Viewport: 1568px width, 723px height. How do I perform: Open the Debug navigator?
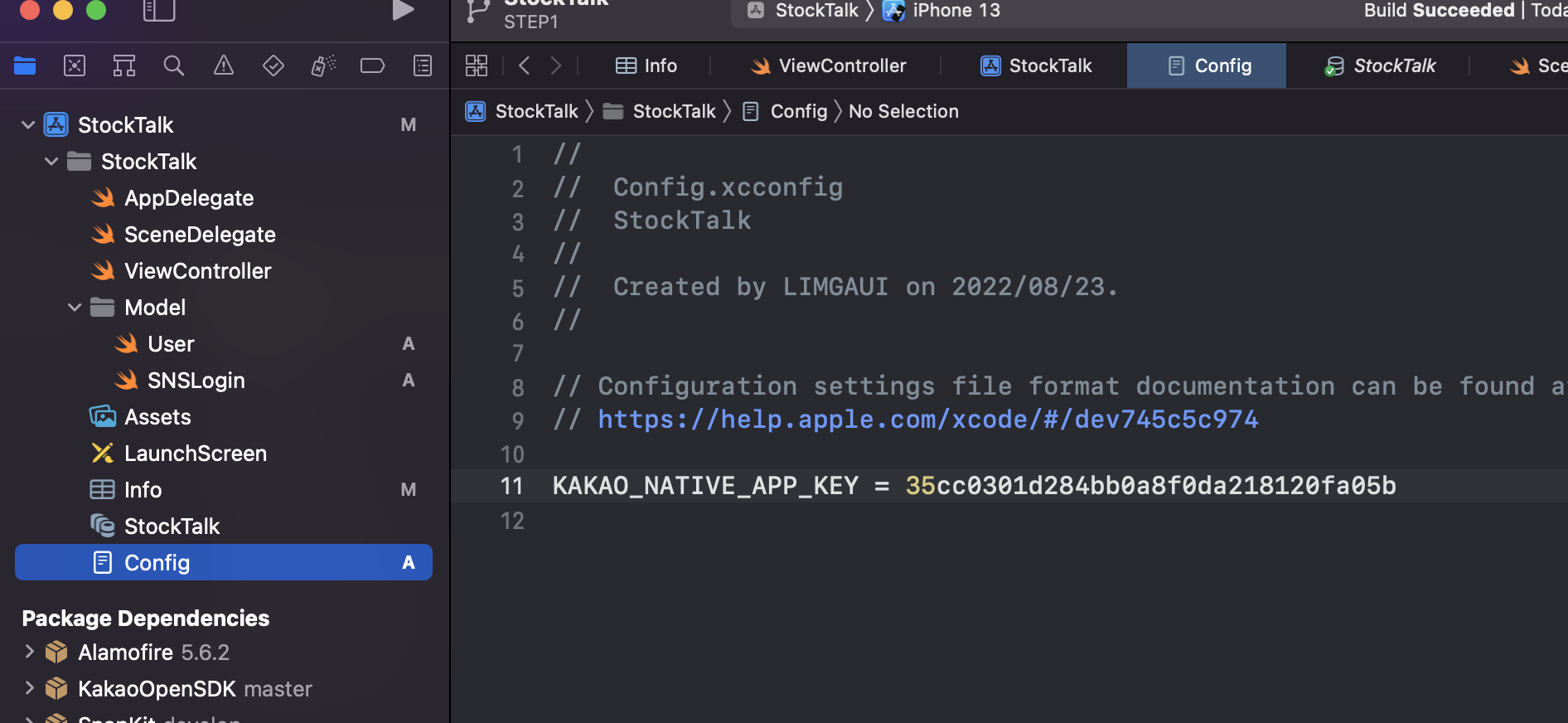coord(323,66)
